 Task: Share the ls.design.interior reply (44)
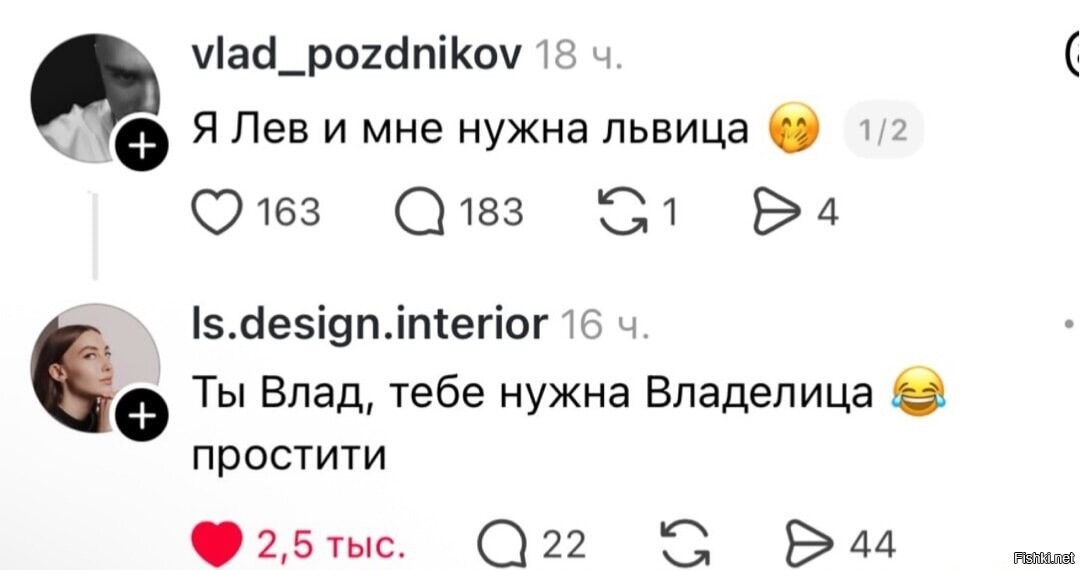click(x=808, y=545)
